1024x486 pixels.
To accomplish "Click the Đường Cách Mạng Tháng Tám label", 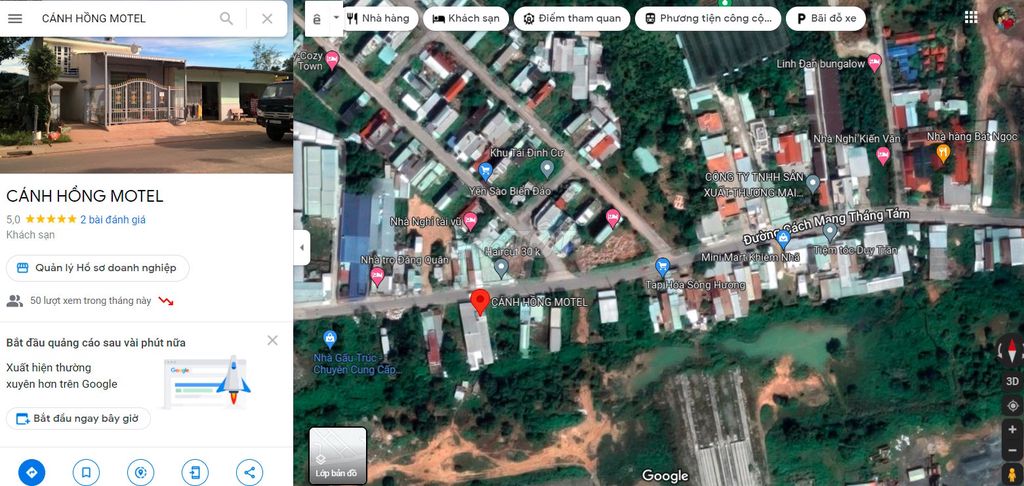I will tap(827, 227).
